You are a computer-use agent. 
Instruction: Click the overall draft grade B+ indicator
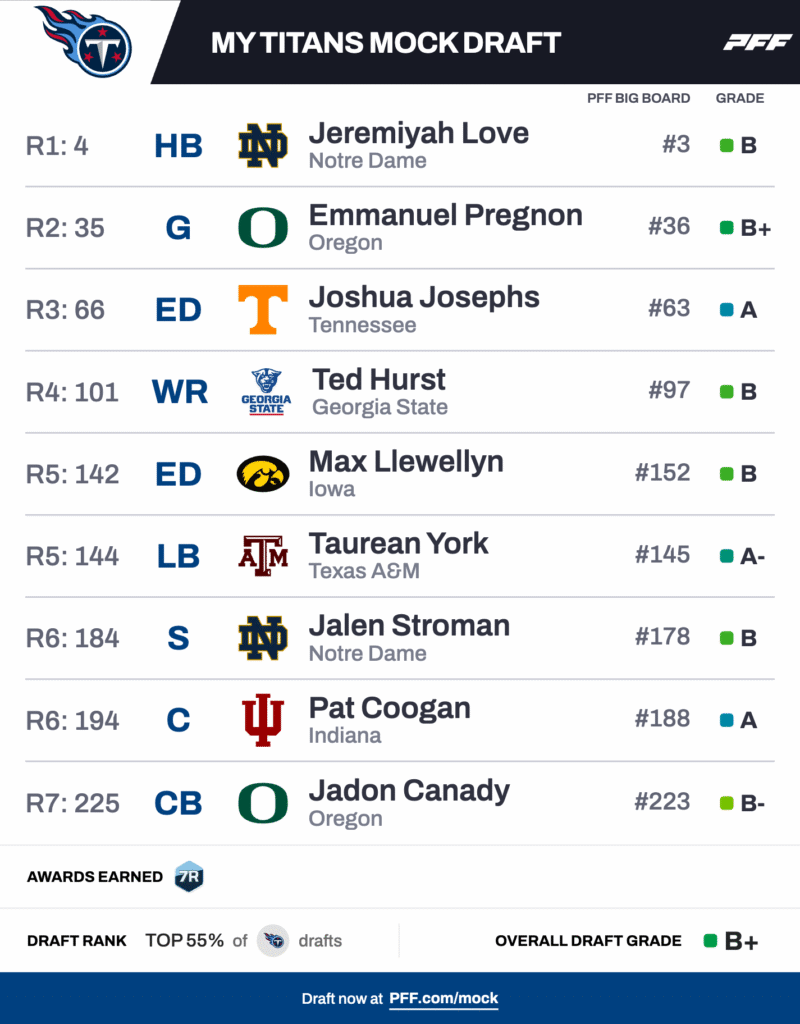pos(731,941)
